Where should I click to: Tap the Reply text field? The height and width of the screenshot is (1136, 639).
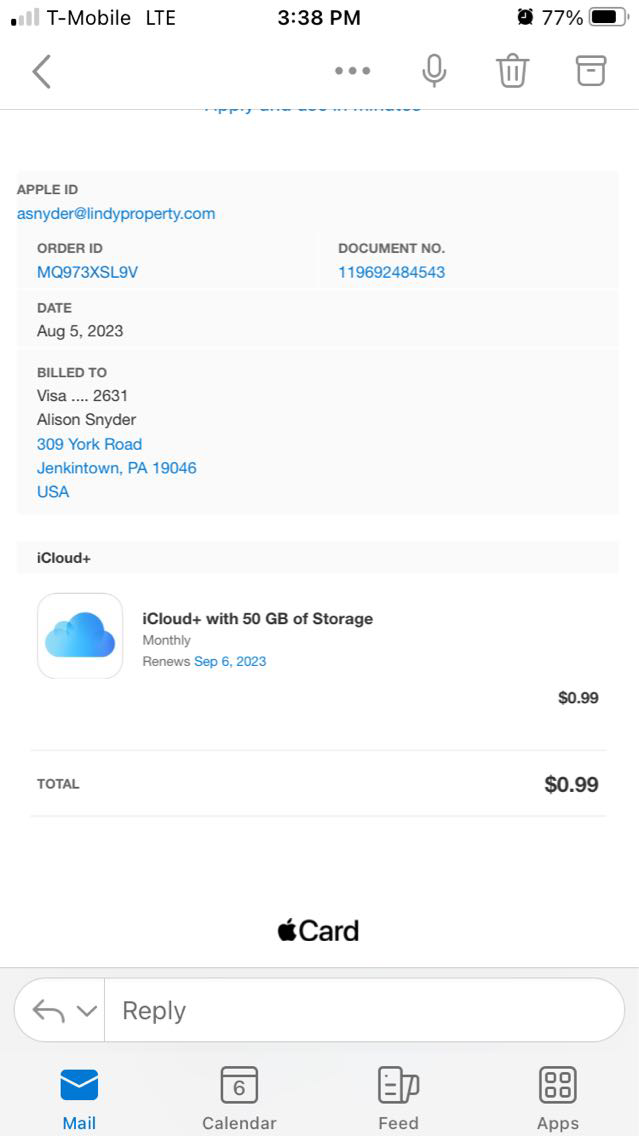point(360,1011)
